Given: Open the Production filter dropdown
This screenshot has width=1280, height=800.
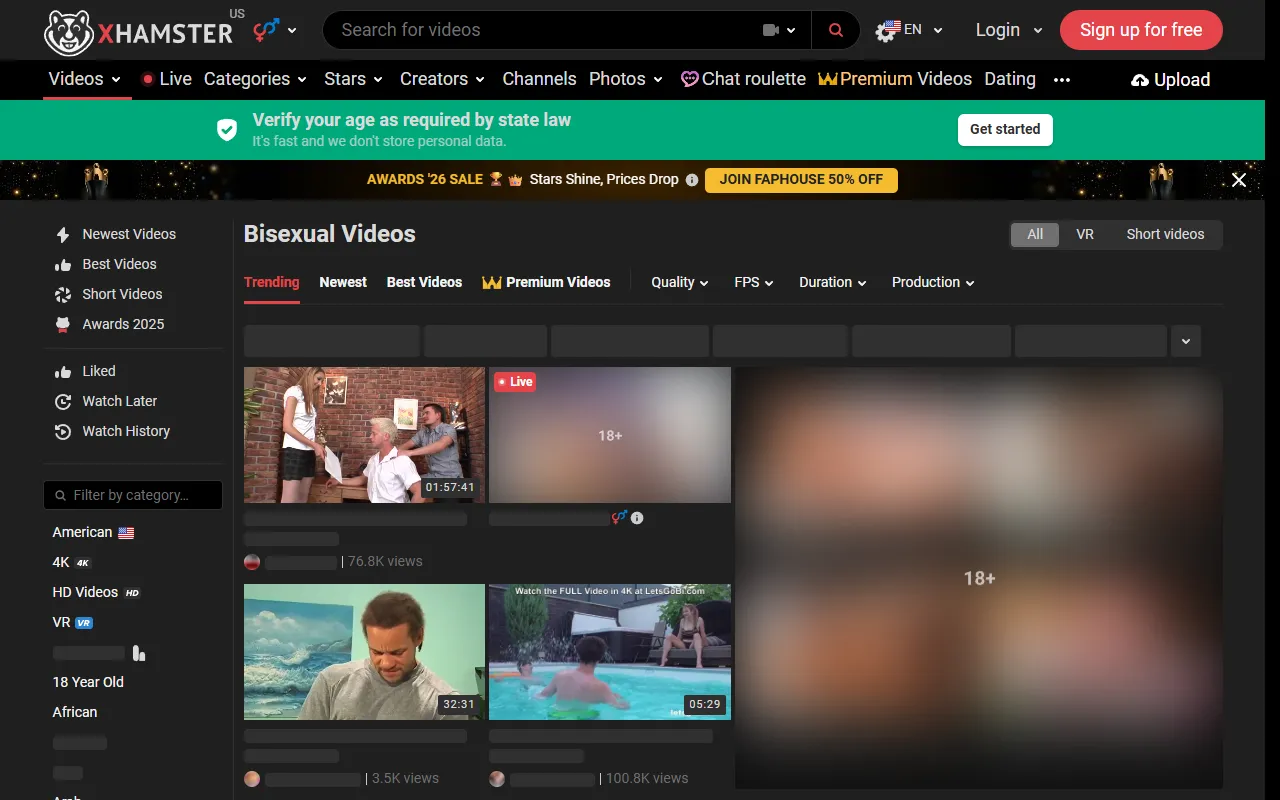Looking at the screenshot, I should pyautogui.click(x=933, y=282).
